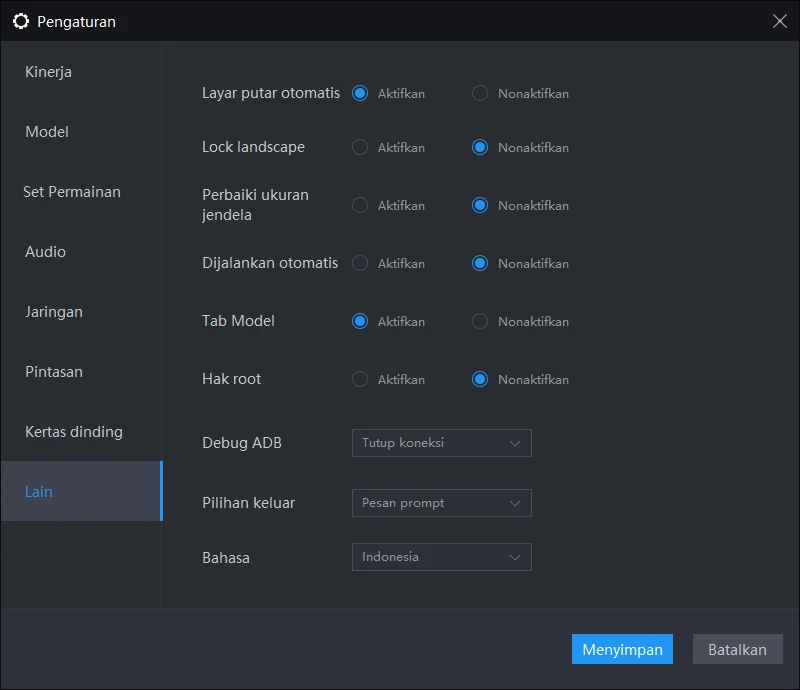Click the Debug ADB label

[x=242, y=443]
